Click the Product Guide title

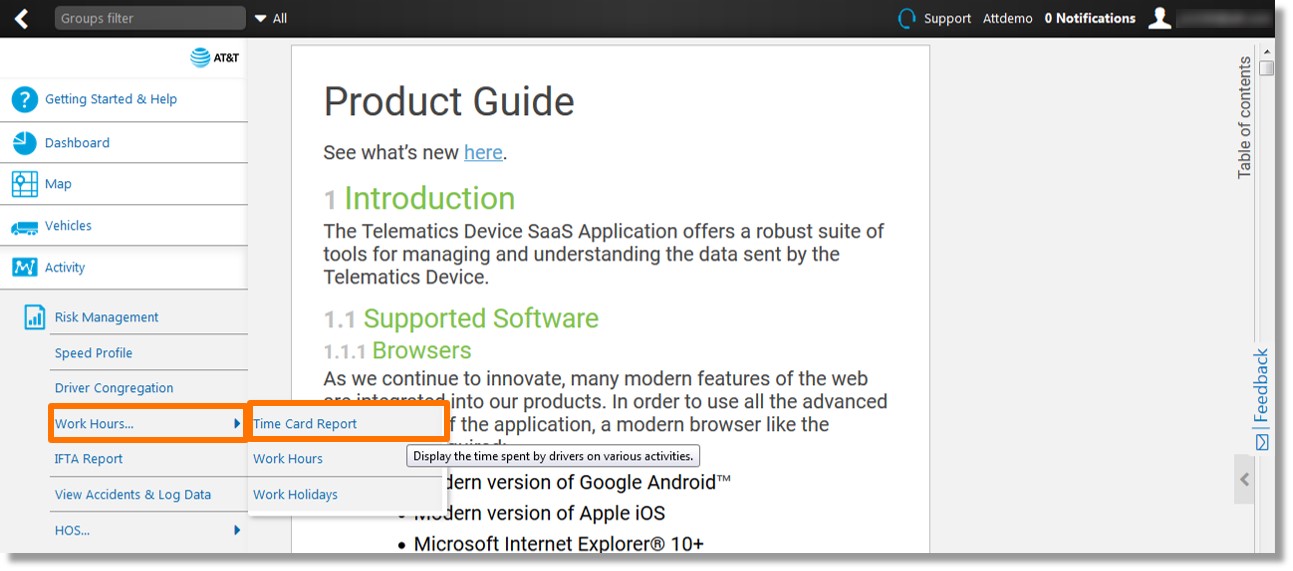click(449, 101)
